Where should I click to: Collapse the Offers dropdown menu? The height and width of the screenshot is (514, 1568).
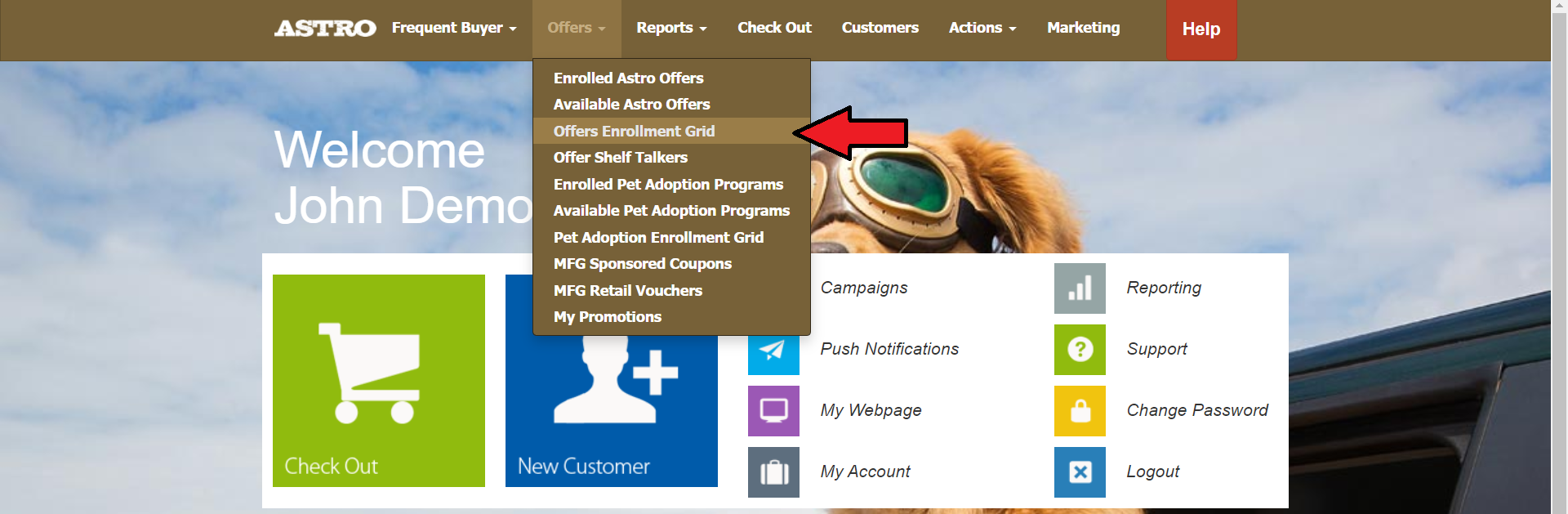pyautogui.click(x=577, y=28)
